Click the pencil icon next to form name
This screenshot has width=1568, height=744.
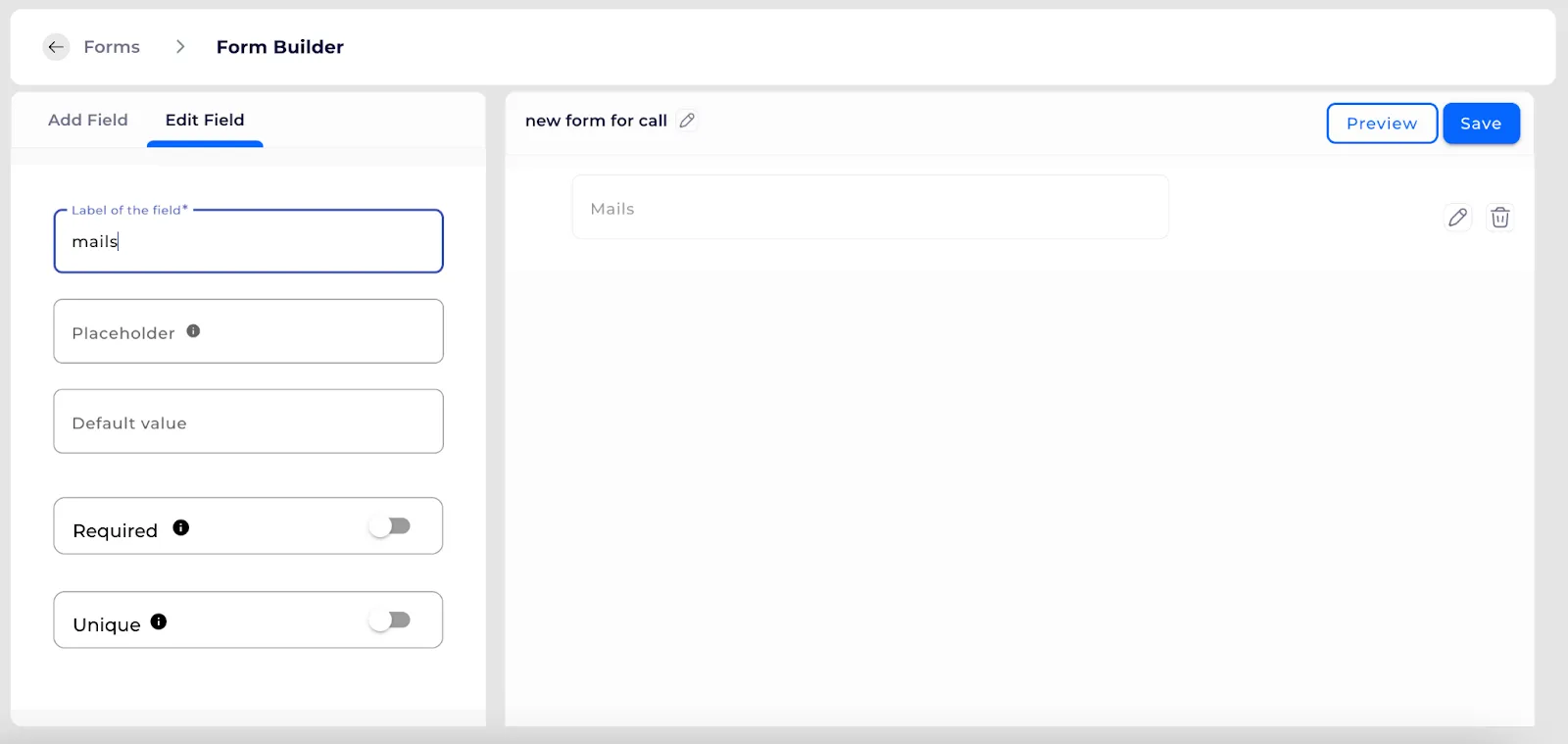(687, 121)
